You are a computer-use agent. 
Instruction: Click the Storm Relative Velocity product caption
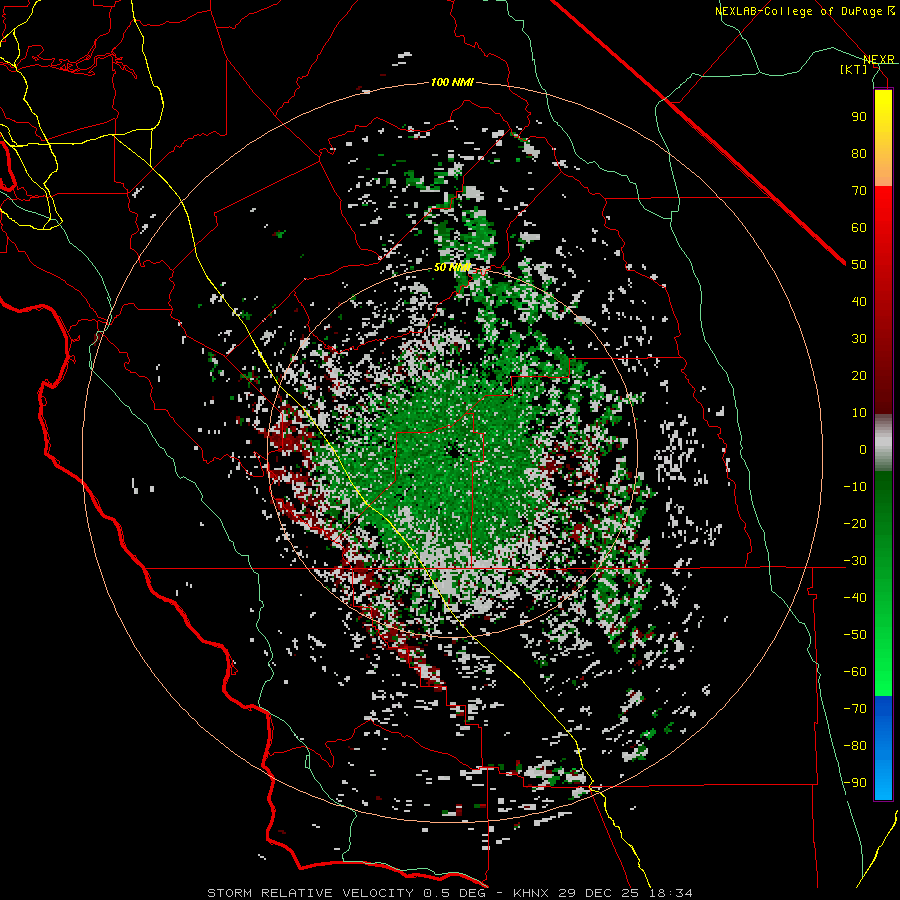449,893
